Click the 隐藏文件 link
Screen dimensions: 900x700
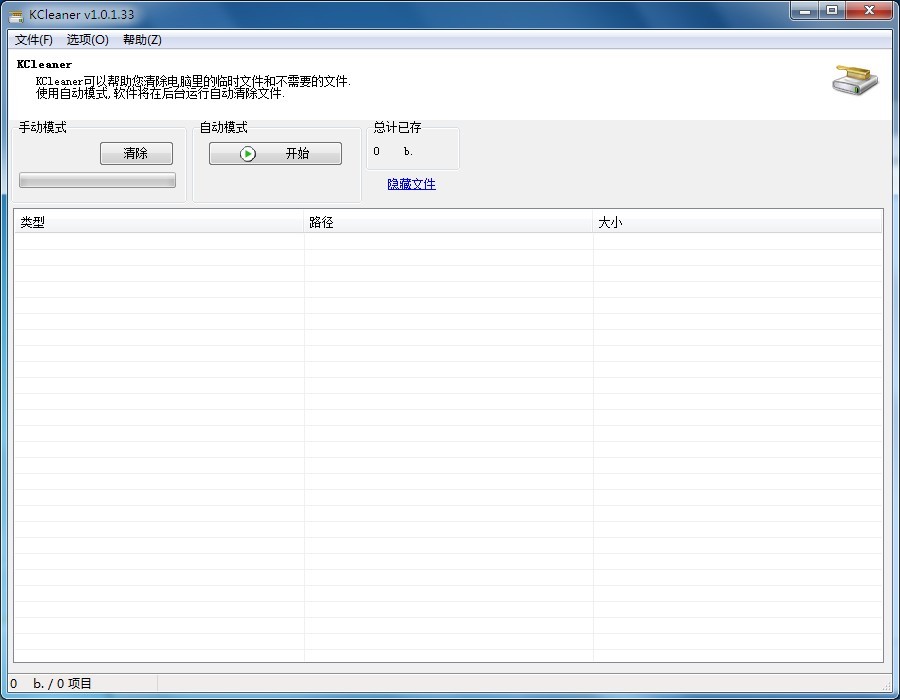pyautogui.click(x=411, y=184)
